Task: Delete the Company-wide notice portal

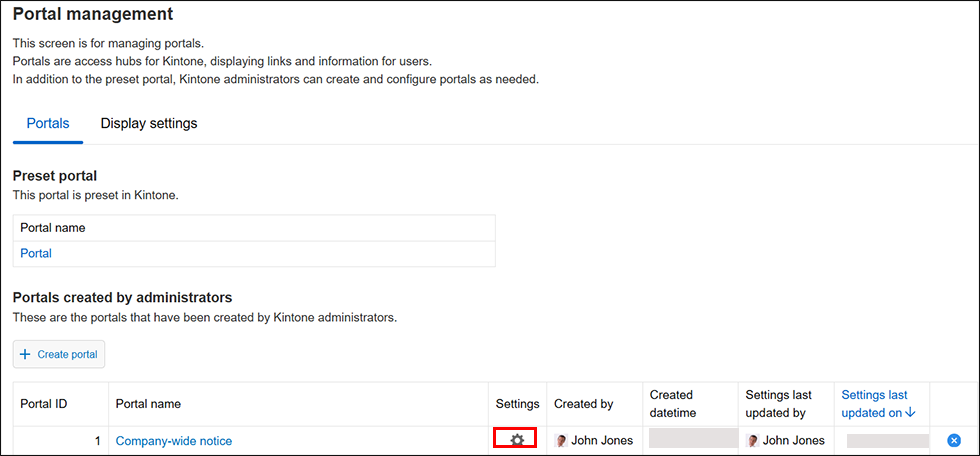Action: (x=953, y=440)
